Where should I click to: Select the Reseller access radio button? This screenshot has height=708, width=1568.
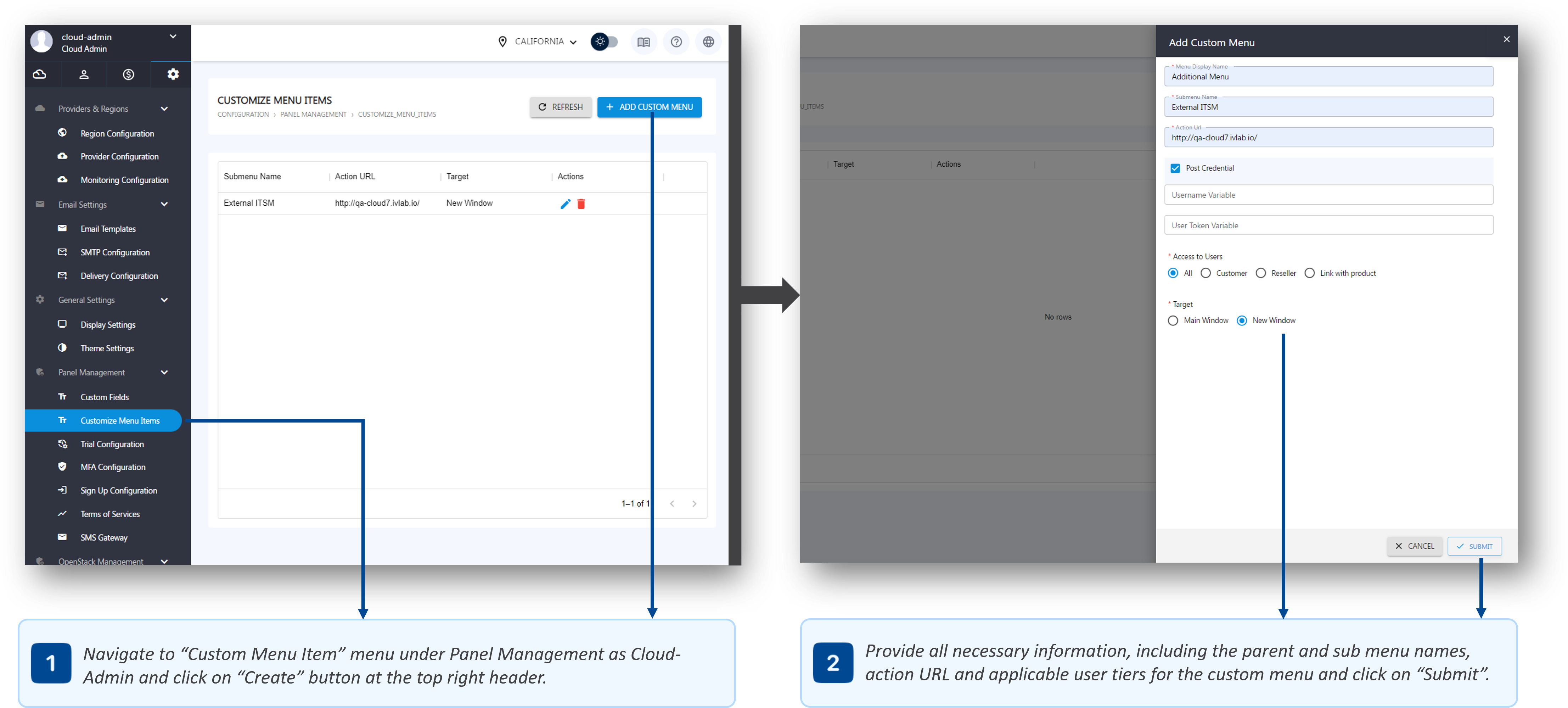tap(1261, 273)
